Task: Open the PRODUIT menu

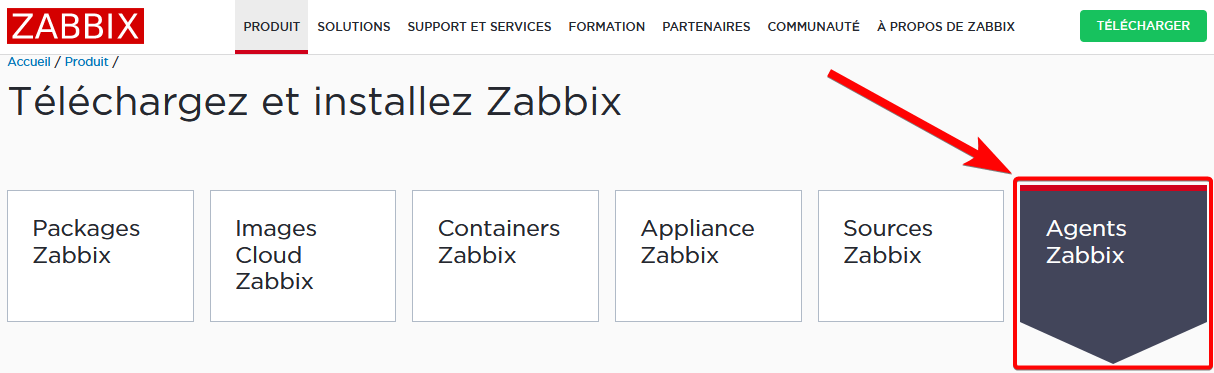Action: click(272, 27)
